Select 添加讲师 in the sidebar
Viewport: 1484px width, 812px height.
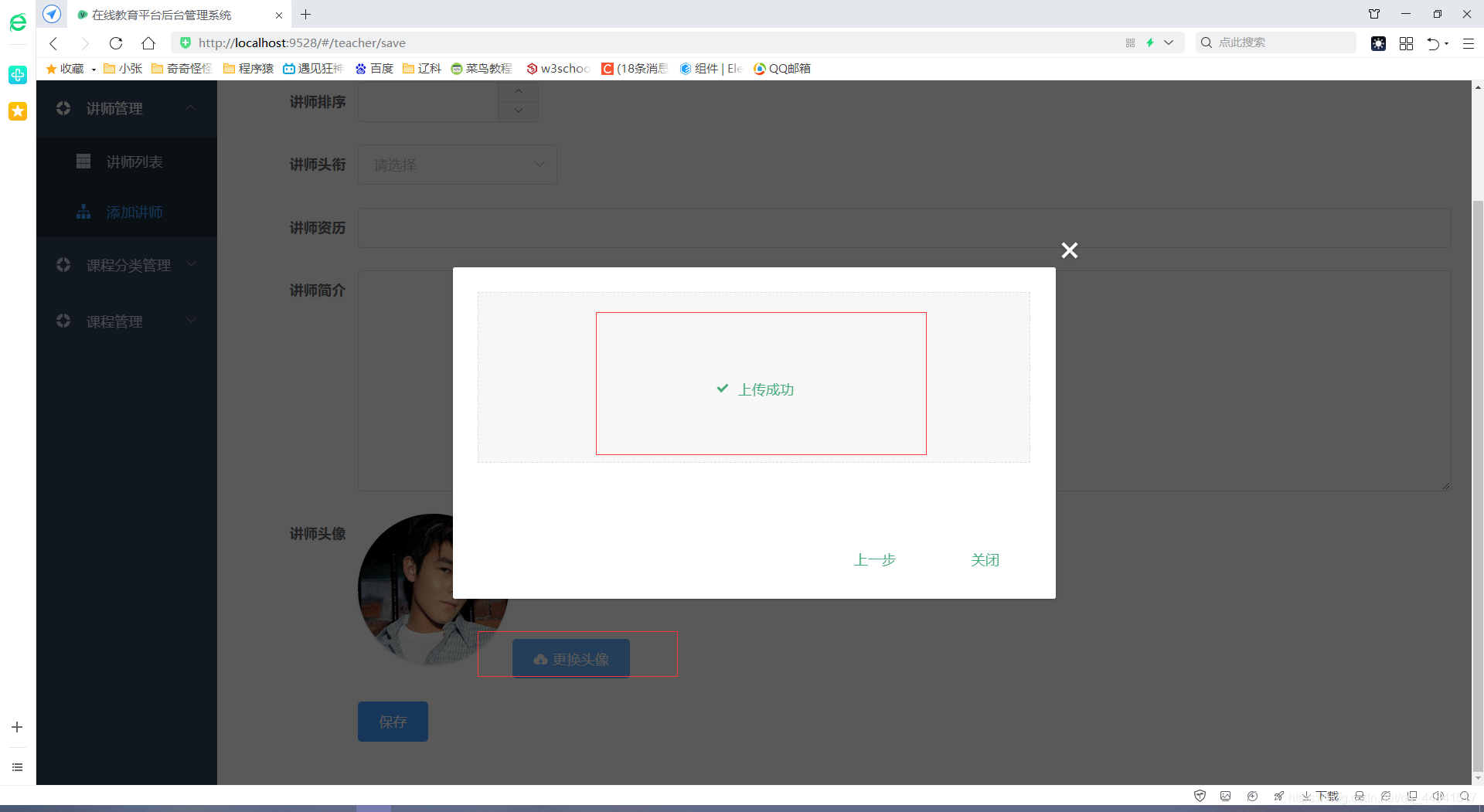[127, 212]
